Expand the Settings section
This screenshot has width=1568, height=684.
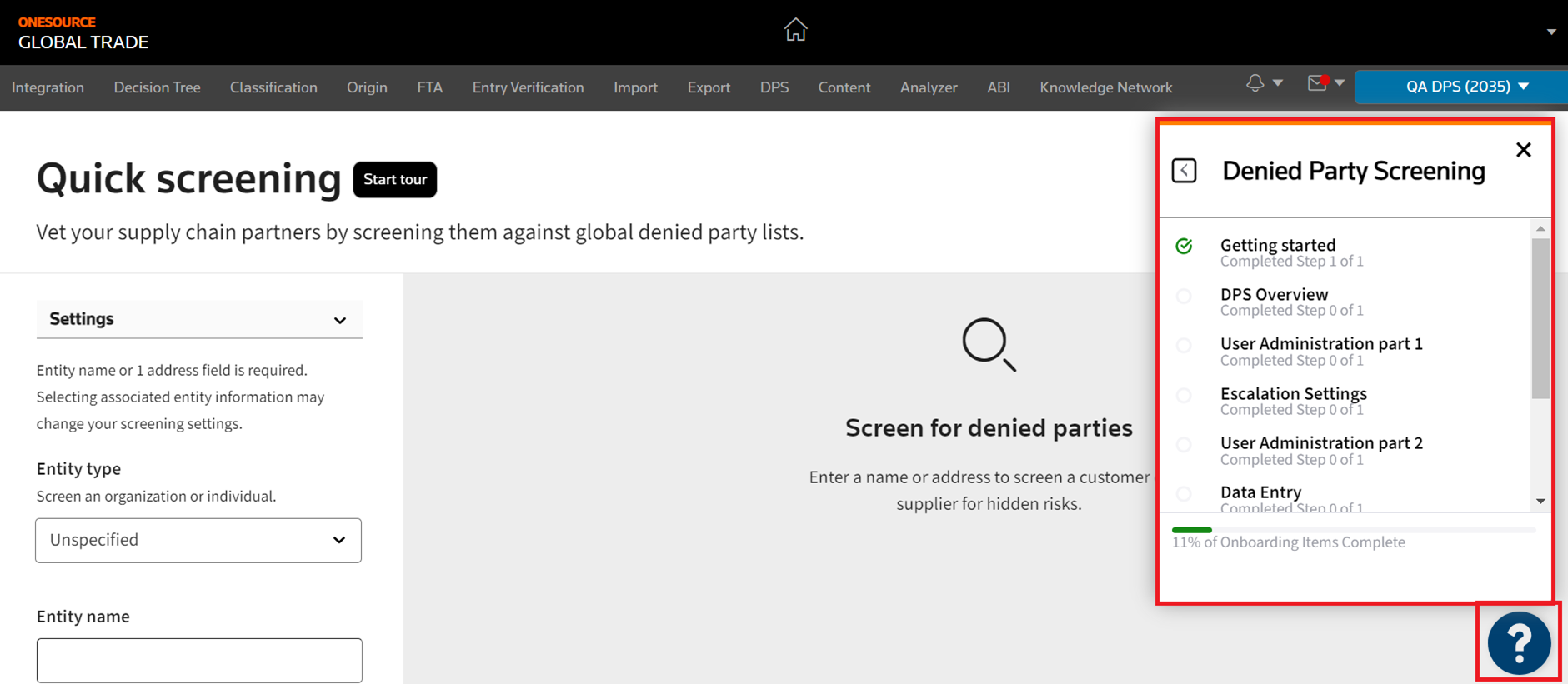199,320
